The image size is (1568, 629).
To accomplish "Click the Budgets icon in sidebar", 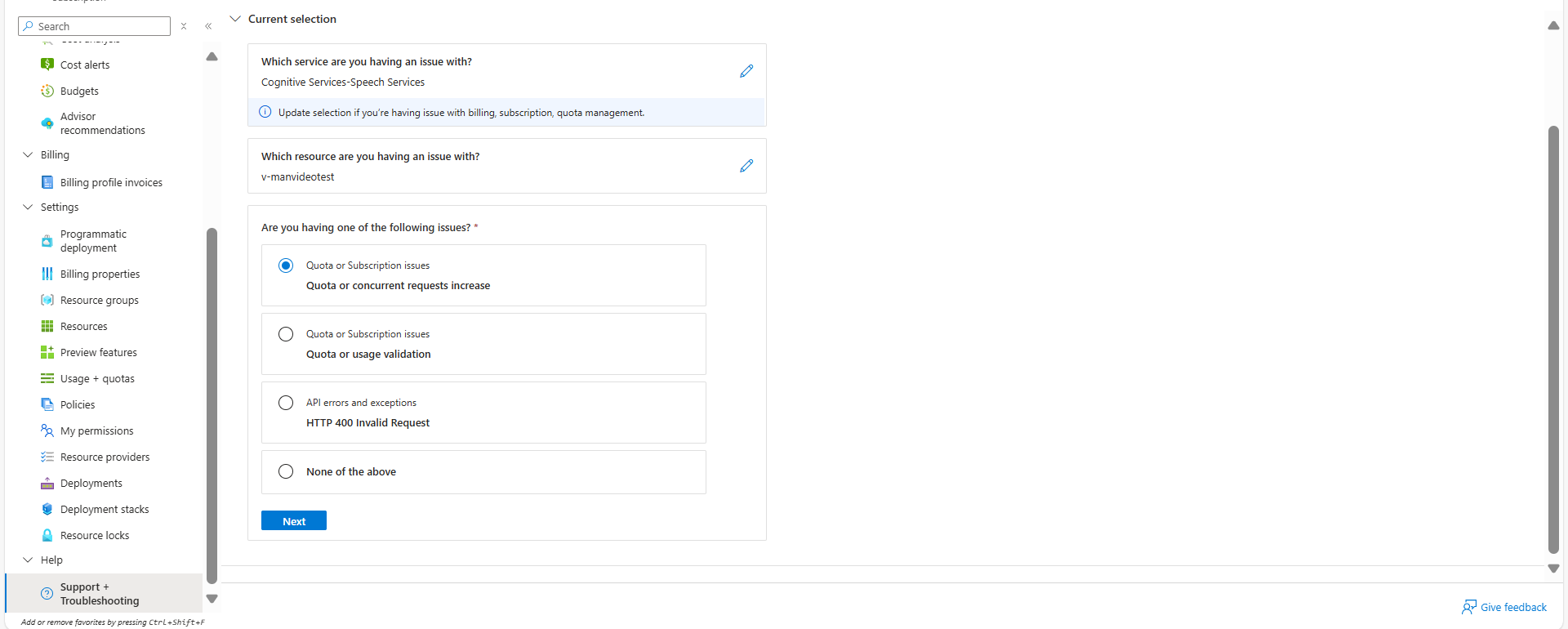I will click(x=47, y=91).
